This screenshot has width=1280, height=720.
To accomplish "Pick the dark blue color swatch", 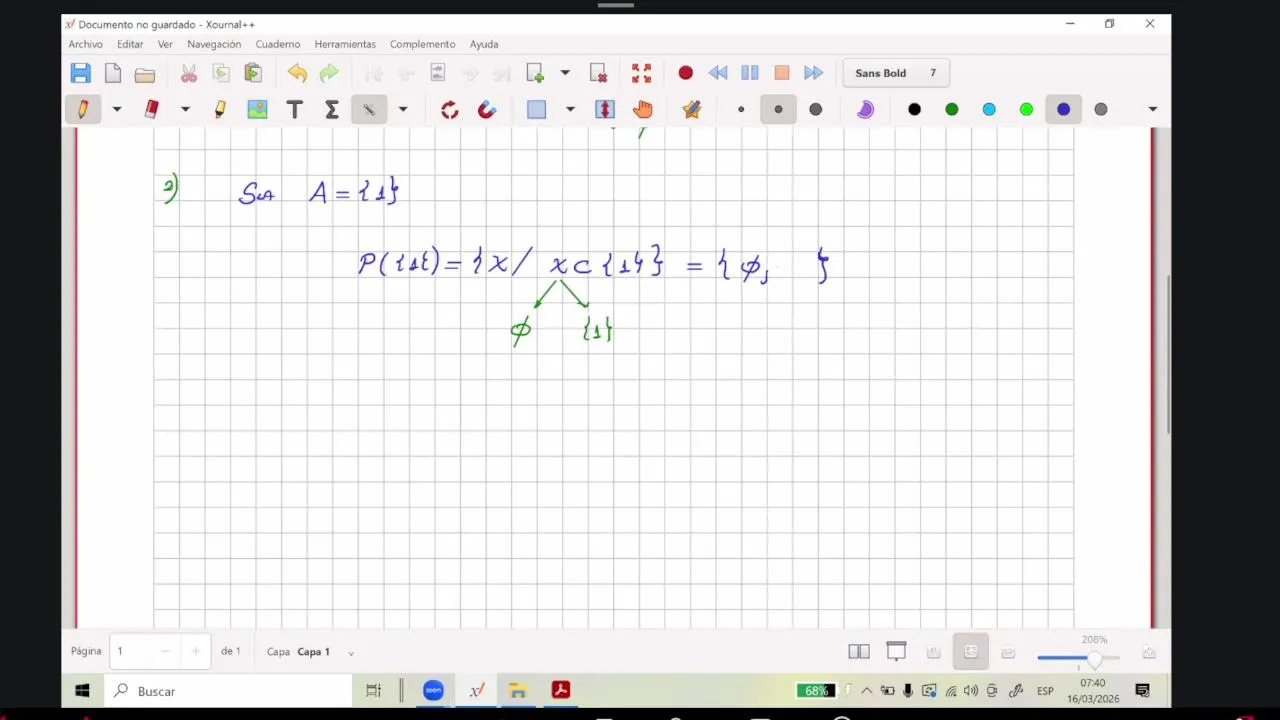I will tap(1063, 109).
